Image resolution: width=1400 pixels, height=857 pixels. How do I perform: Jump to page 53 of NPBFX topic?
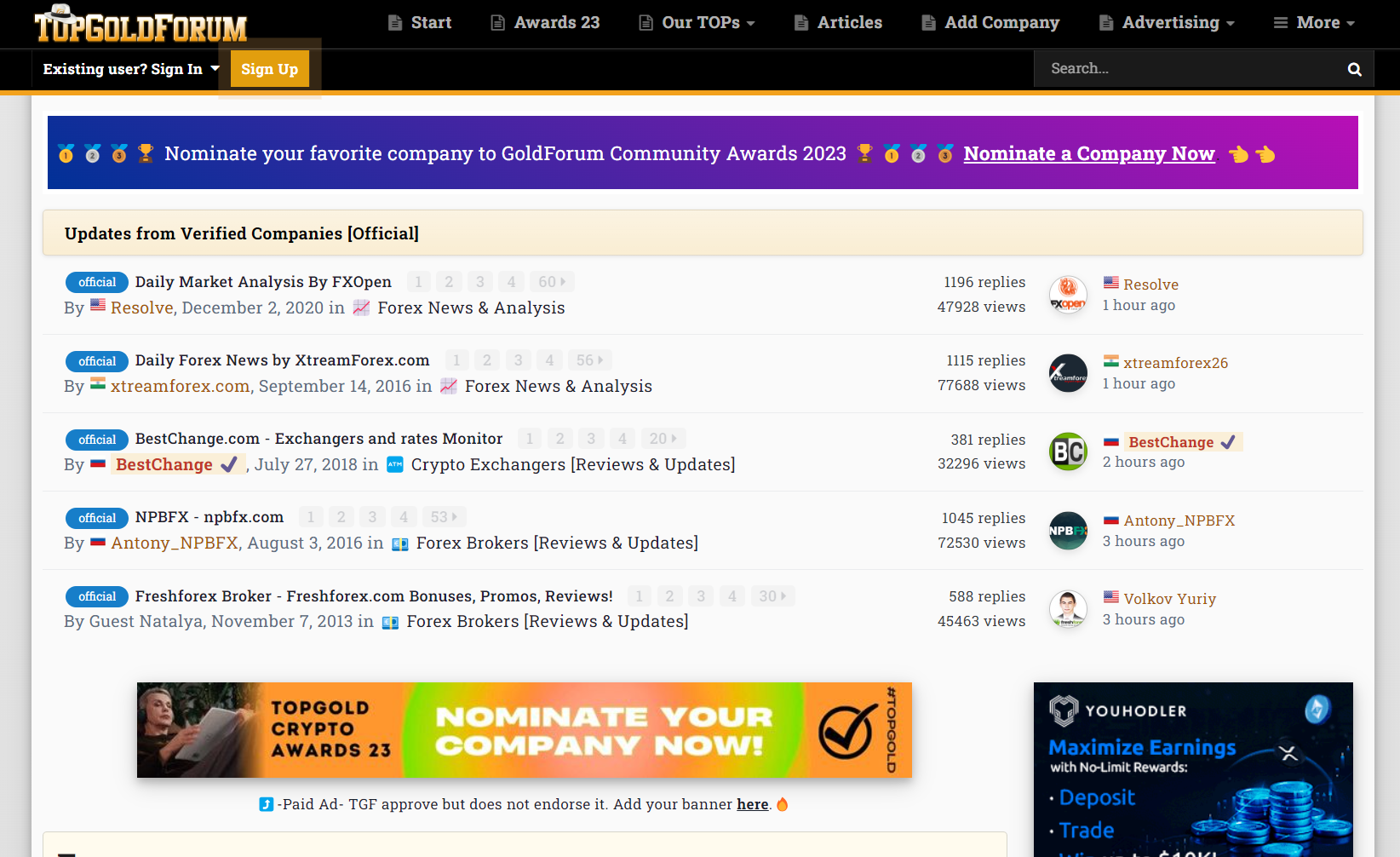coord(445,517)
